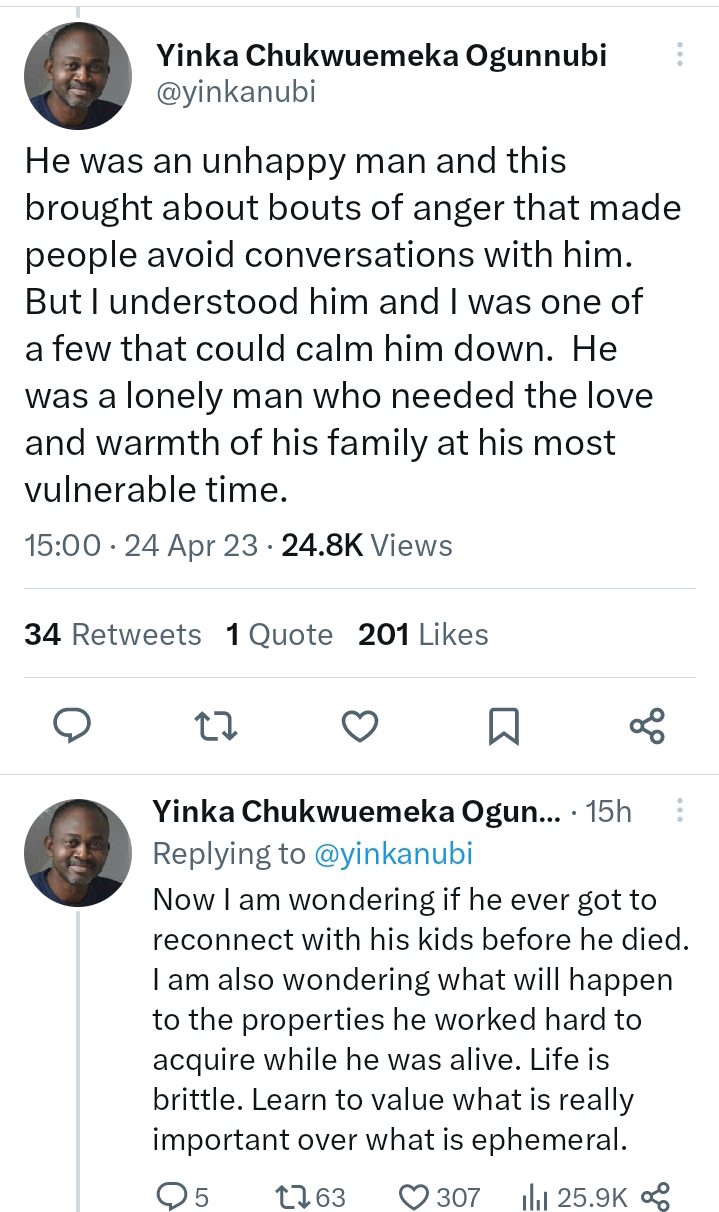Click the @yinkanubi mention in reply

[x=392, y=853]
